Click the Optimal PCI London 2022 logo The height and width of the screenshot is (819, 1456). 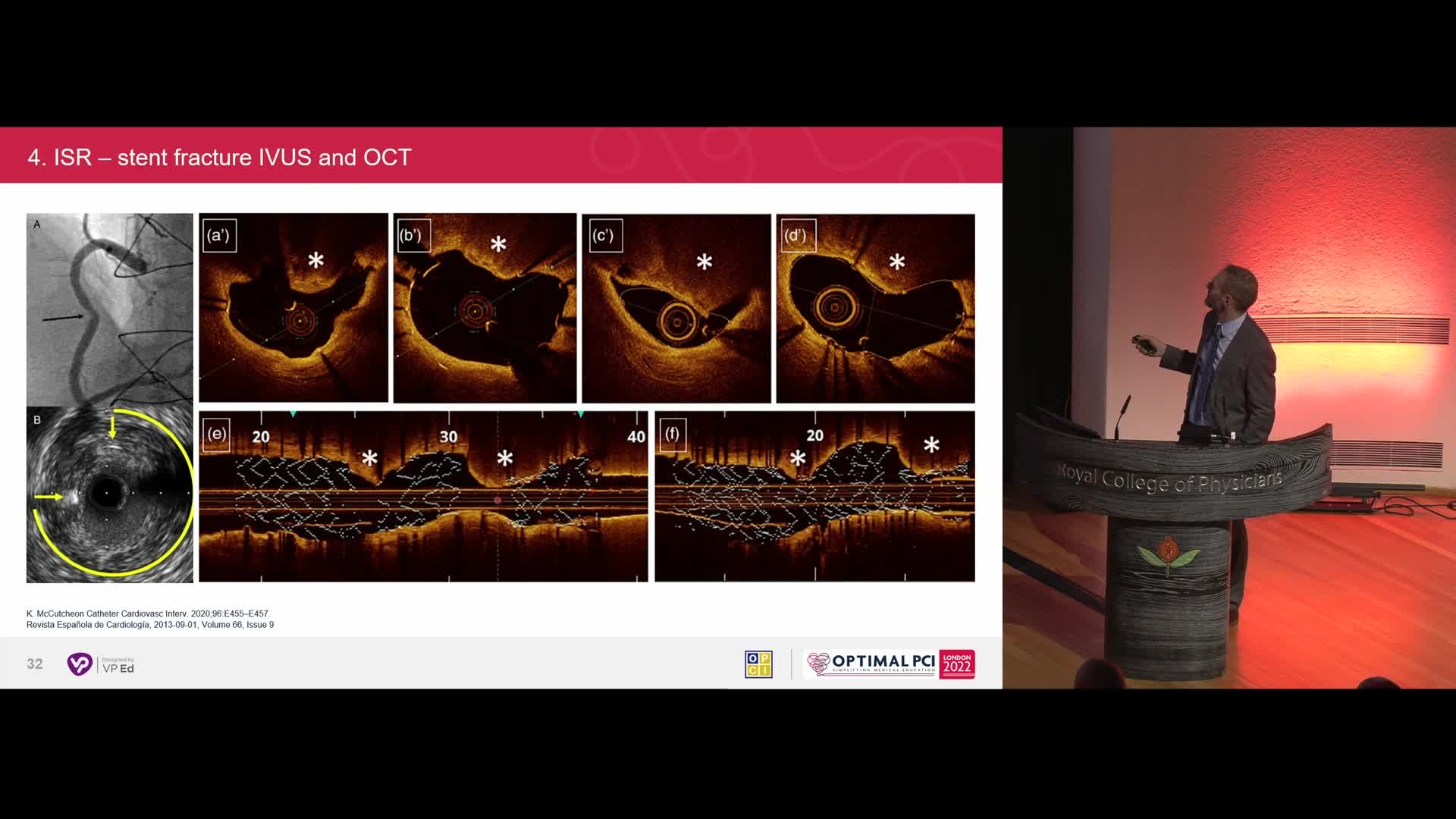tap(890, 664)
